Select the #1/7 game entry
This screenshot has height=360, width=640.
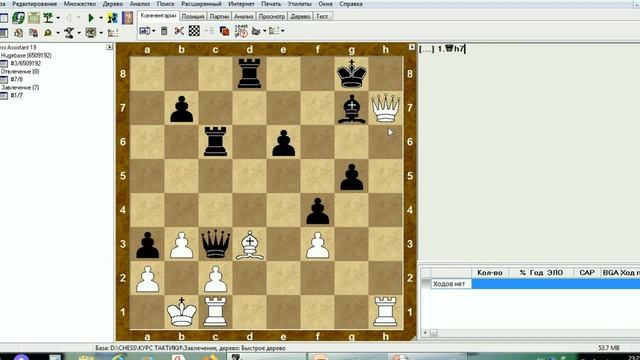(x=17, y=95)
